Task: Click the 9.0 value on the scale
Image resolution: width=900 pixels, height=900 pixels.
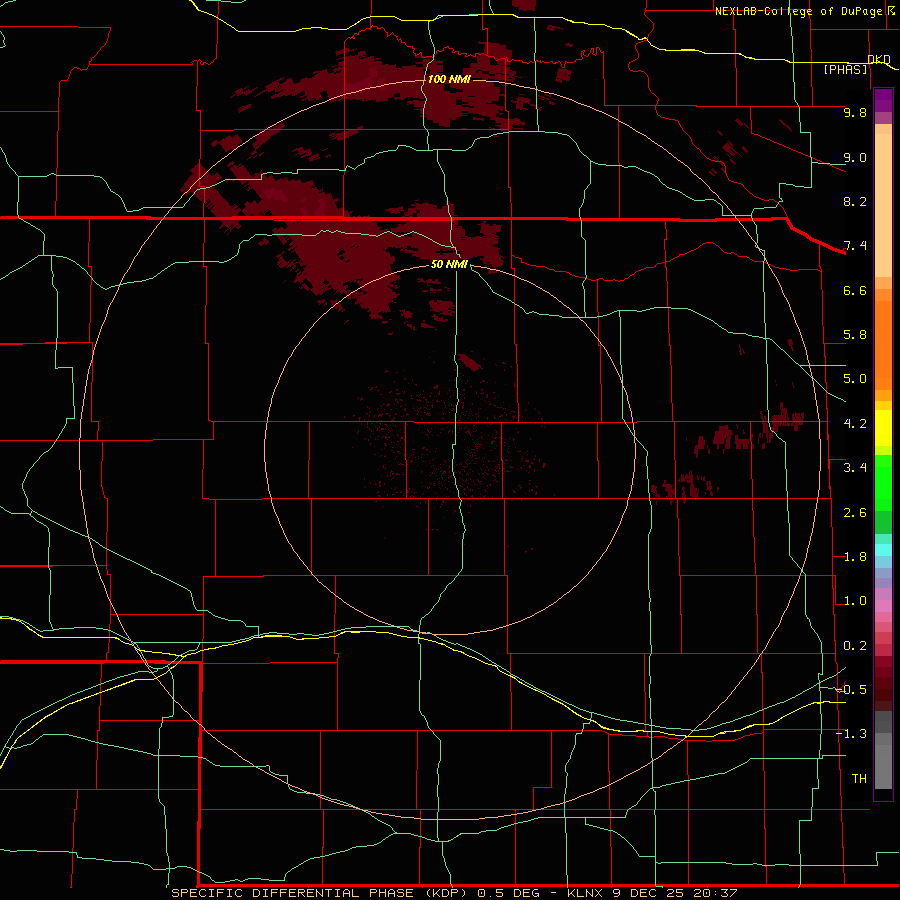Action: point(855,157)
